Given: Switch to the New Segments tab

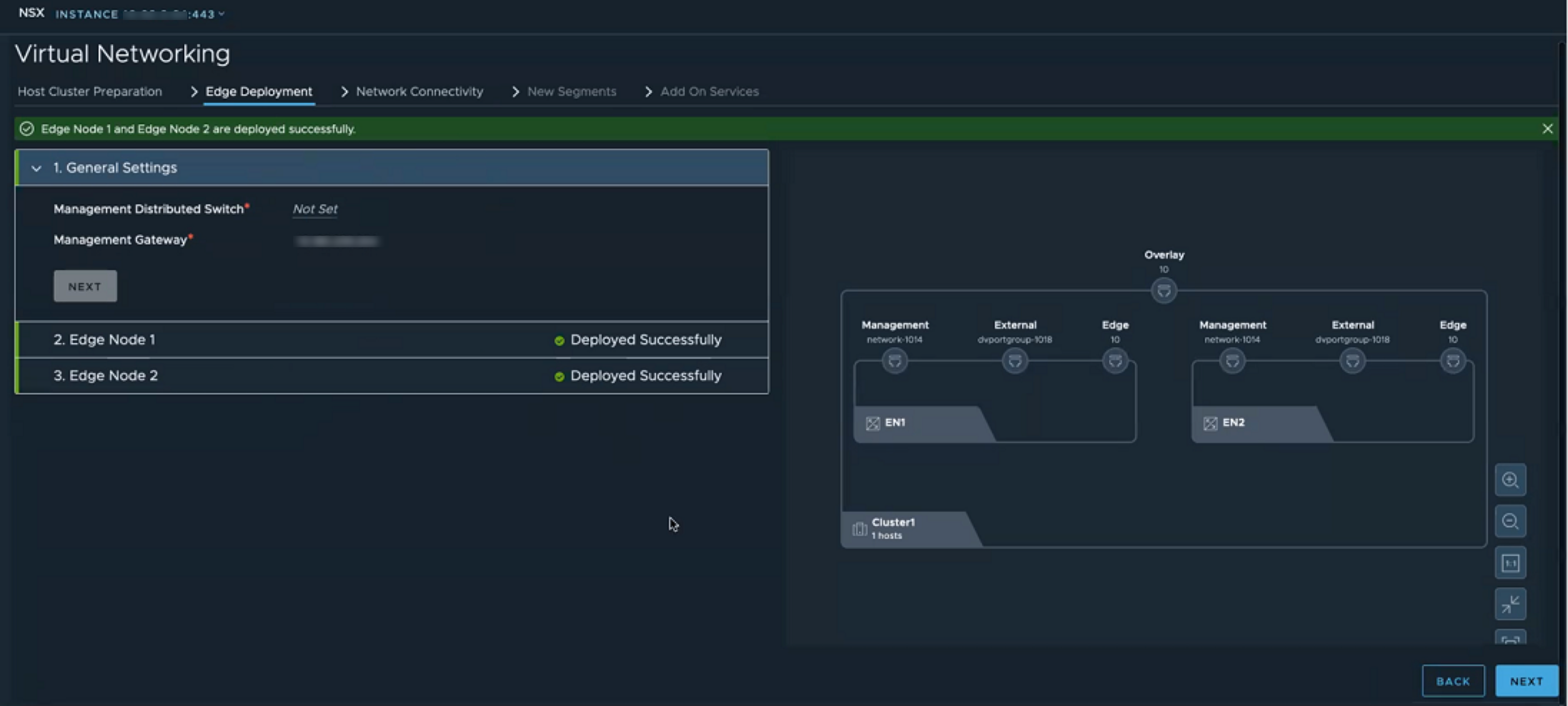Looking at the screenshot, I should click(570, 91).
